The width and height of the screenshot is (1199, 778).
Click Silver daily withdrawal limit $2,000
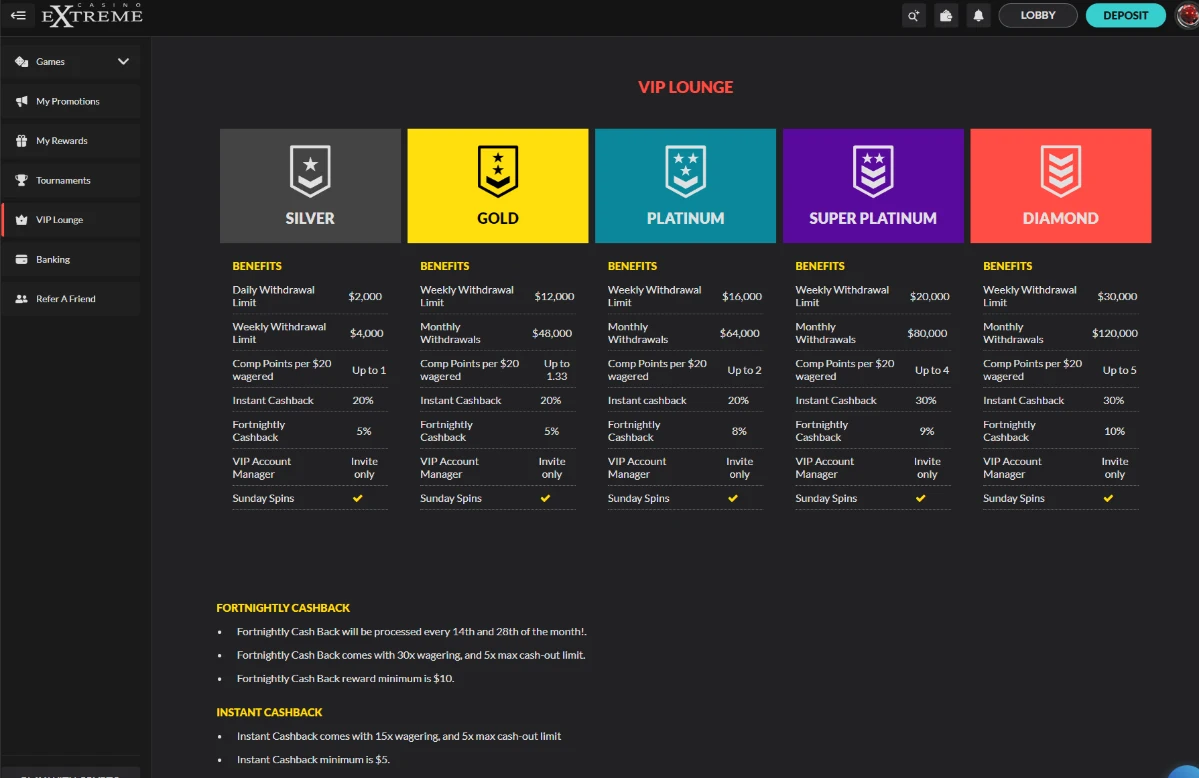pyautogui.click(x=365, y=297)
